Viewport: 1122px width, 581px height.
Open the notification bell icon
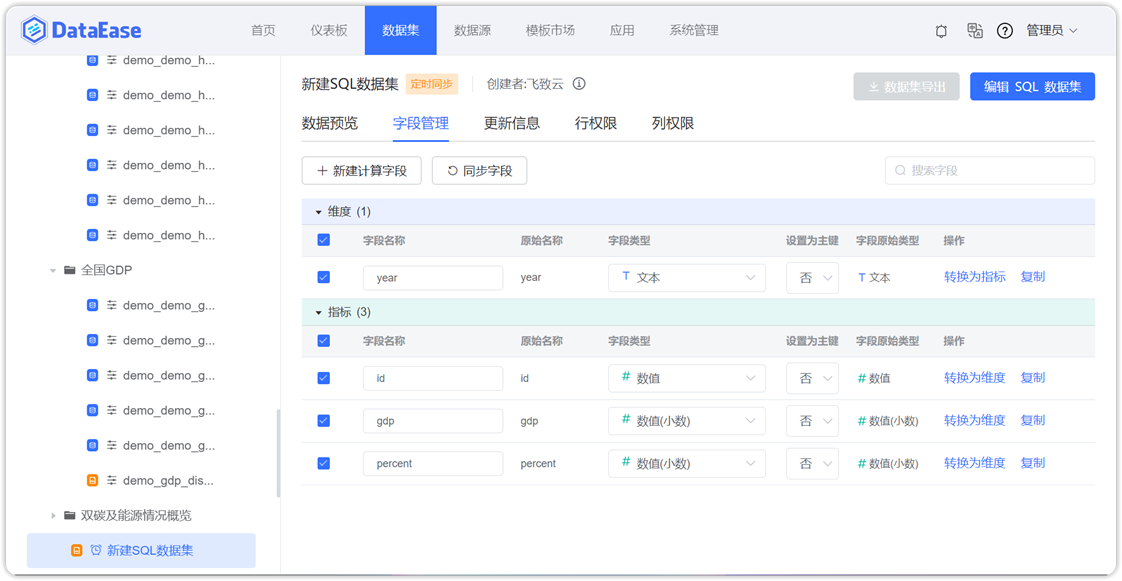[x=941, y=31]
